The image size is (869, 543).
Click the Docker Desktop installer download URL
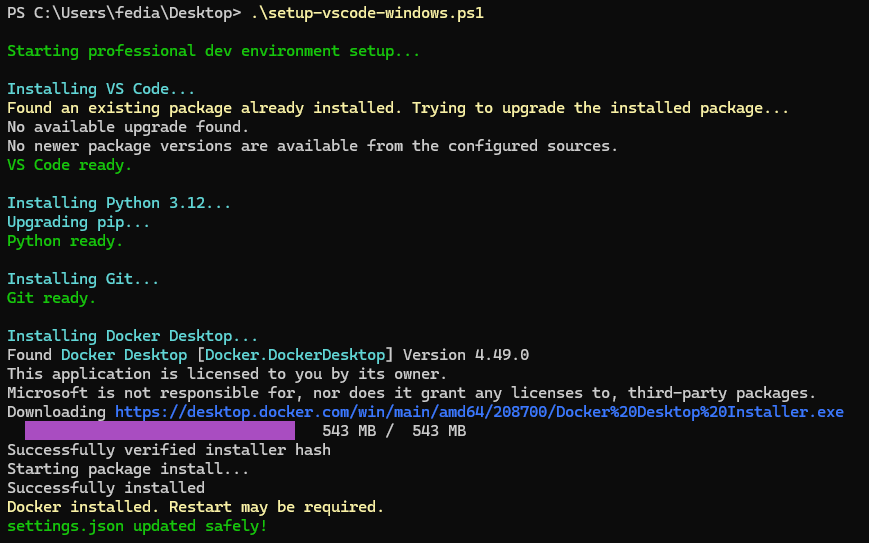(x=479, y=412)
